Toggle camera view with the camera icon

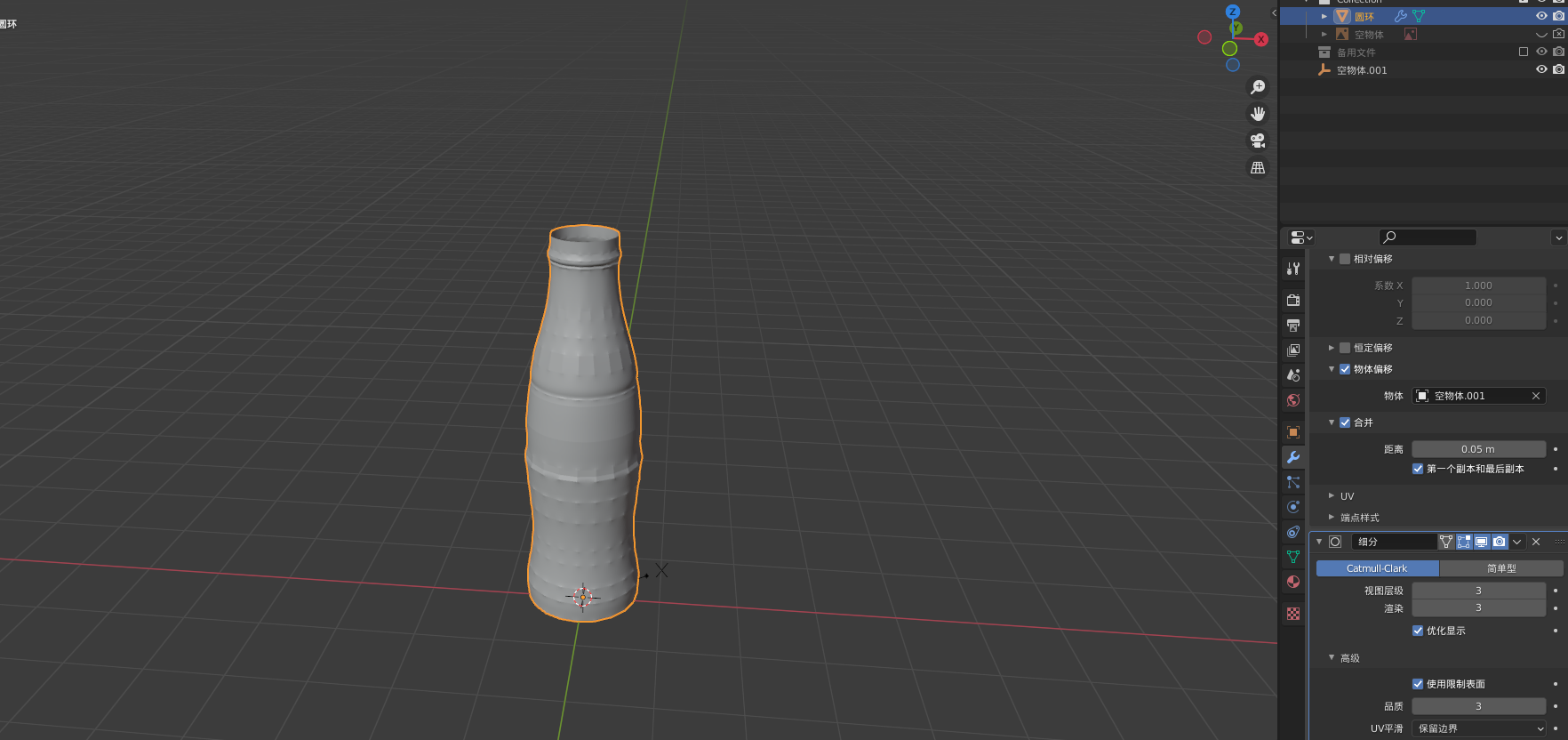coord(1258,141)
